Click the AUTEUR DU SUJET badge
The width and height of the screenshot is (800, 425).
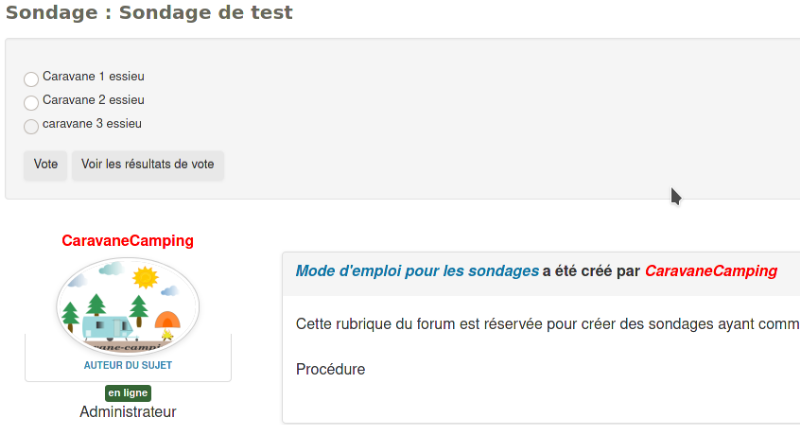[128, 365]
